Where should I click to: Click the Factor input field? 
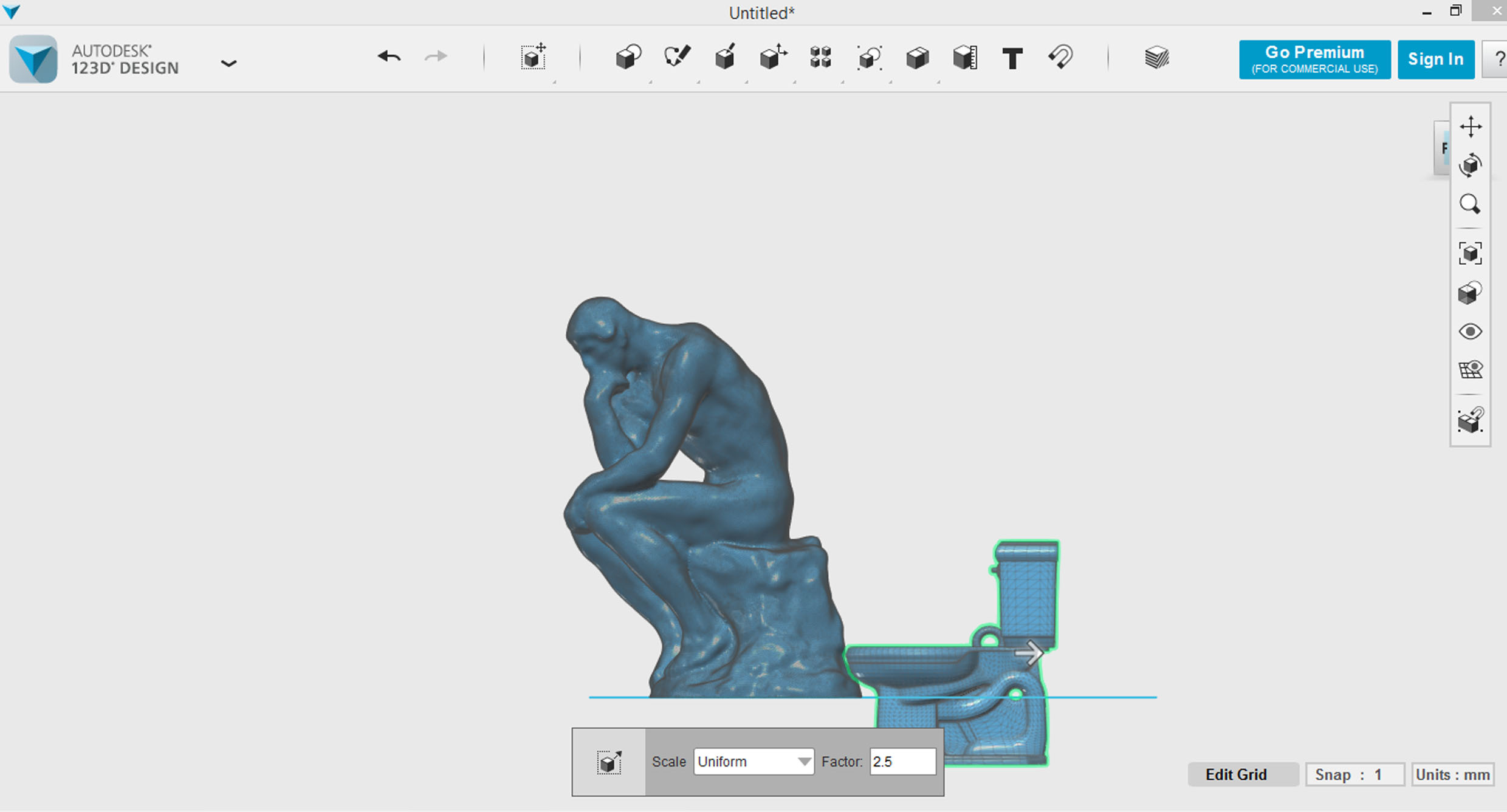pyautogui.click(x=903, y=762)
